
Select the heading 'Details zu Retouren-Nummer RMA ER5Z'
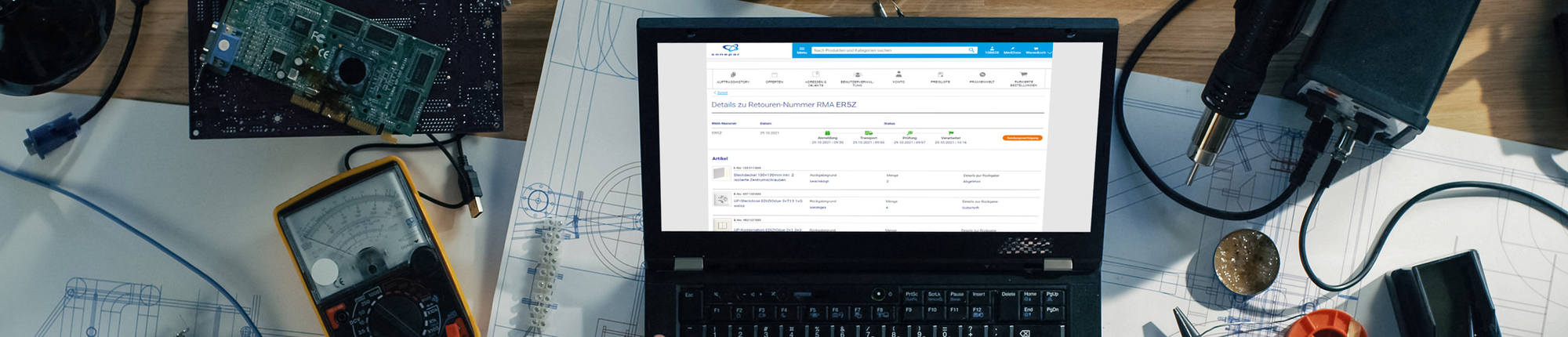(x=783, y=104)
